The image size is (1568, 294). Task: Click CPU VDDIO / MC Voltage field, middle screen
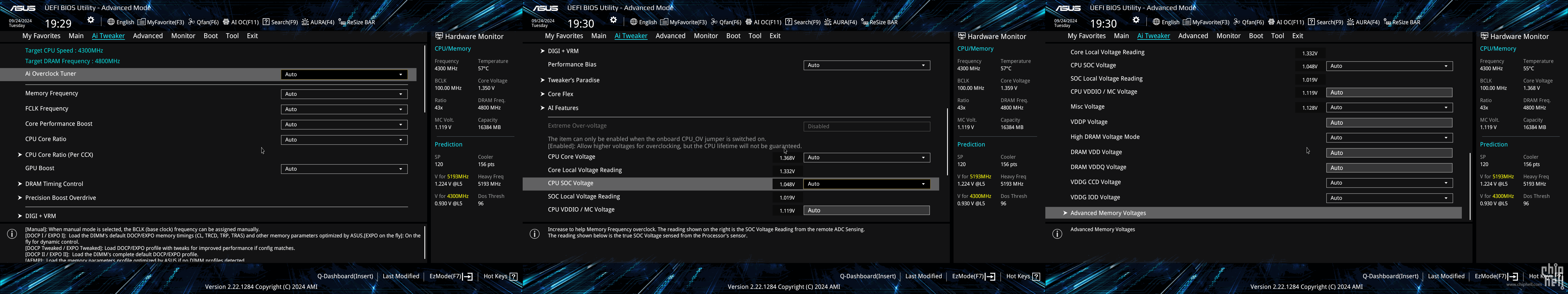(866, 211)
